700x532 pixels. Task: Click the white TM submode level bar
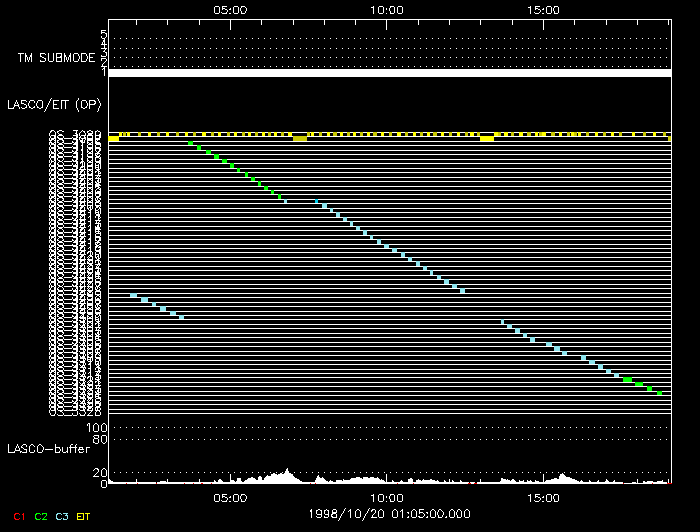[388, 73]
